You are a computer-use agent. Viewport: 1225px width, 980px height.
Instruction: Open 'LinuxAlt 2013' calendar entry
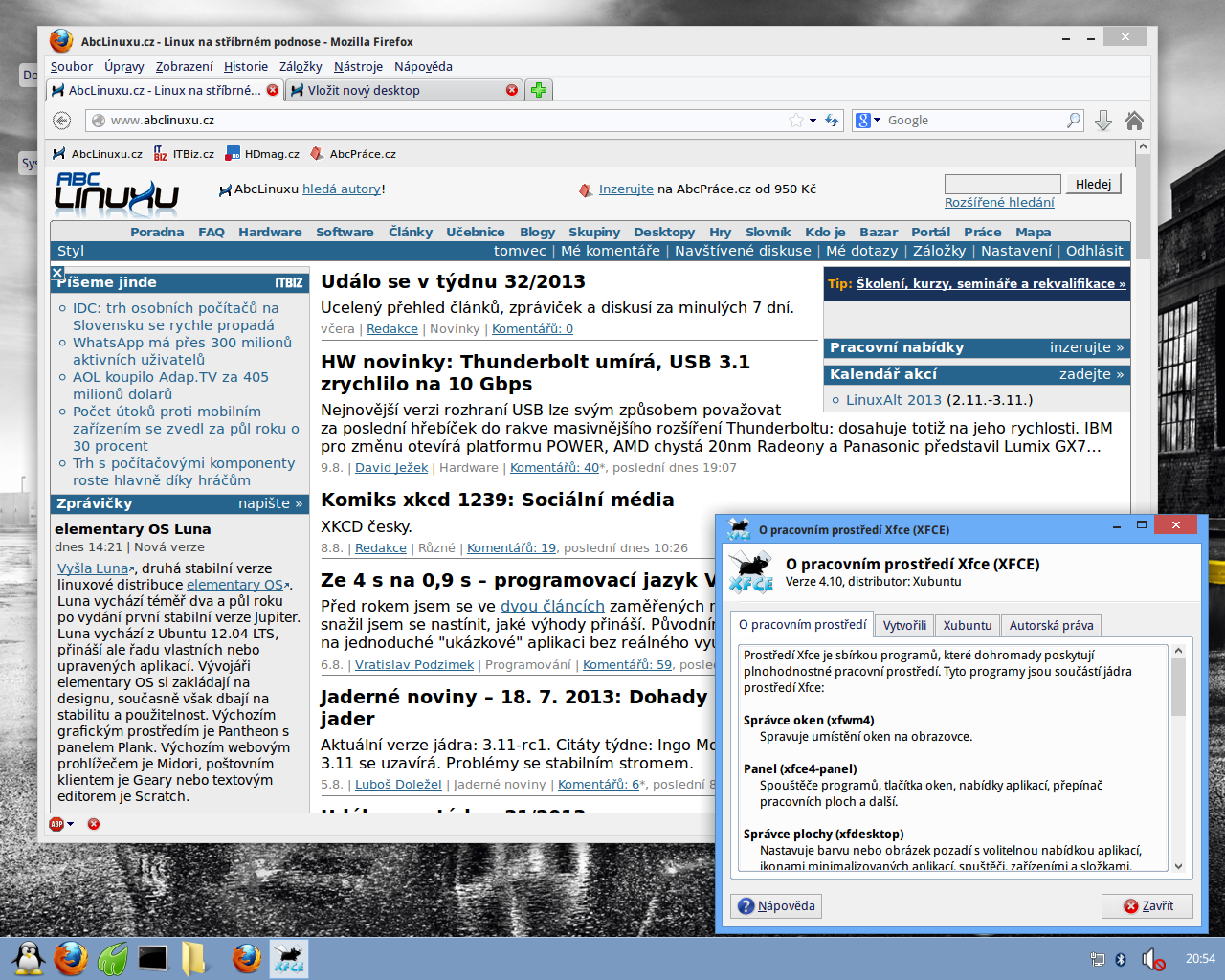894,400
